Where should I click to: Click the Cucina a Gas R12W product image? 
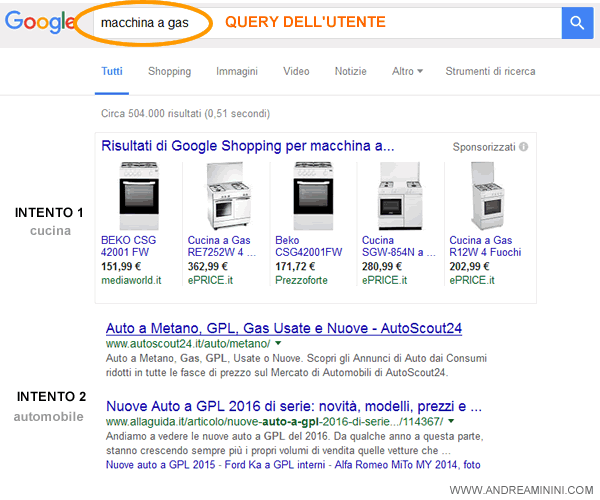click(488, 195)
